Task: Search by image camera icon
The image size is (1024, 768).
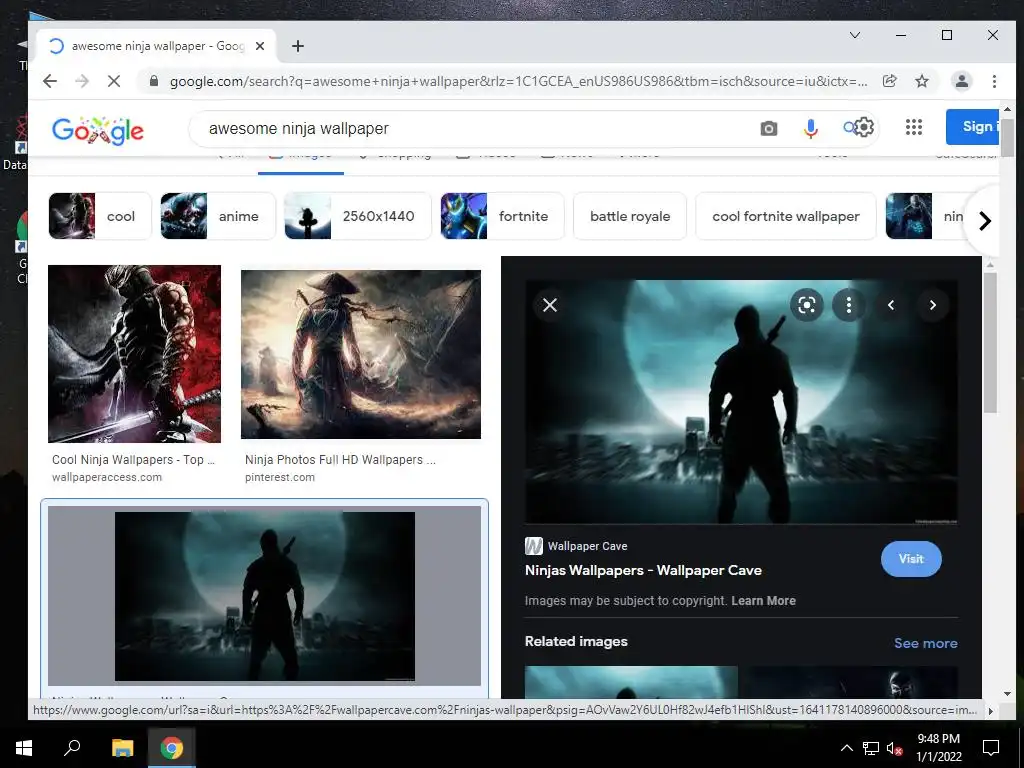Action: (769, 129)
